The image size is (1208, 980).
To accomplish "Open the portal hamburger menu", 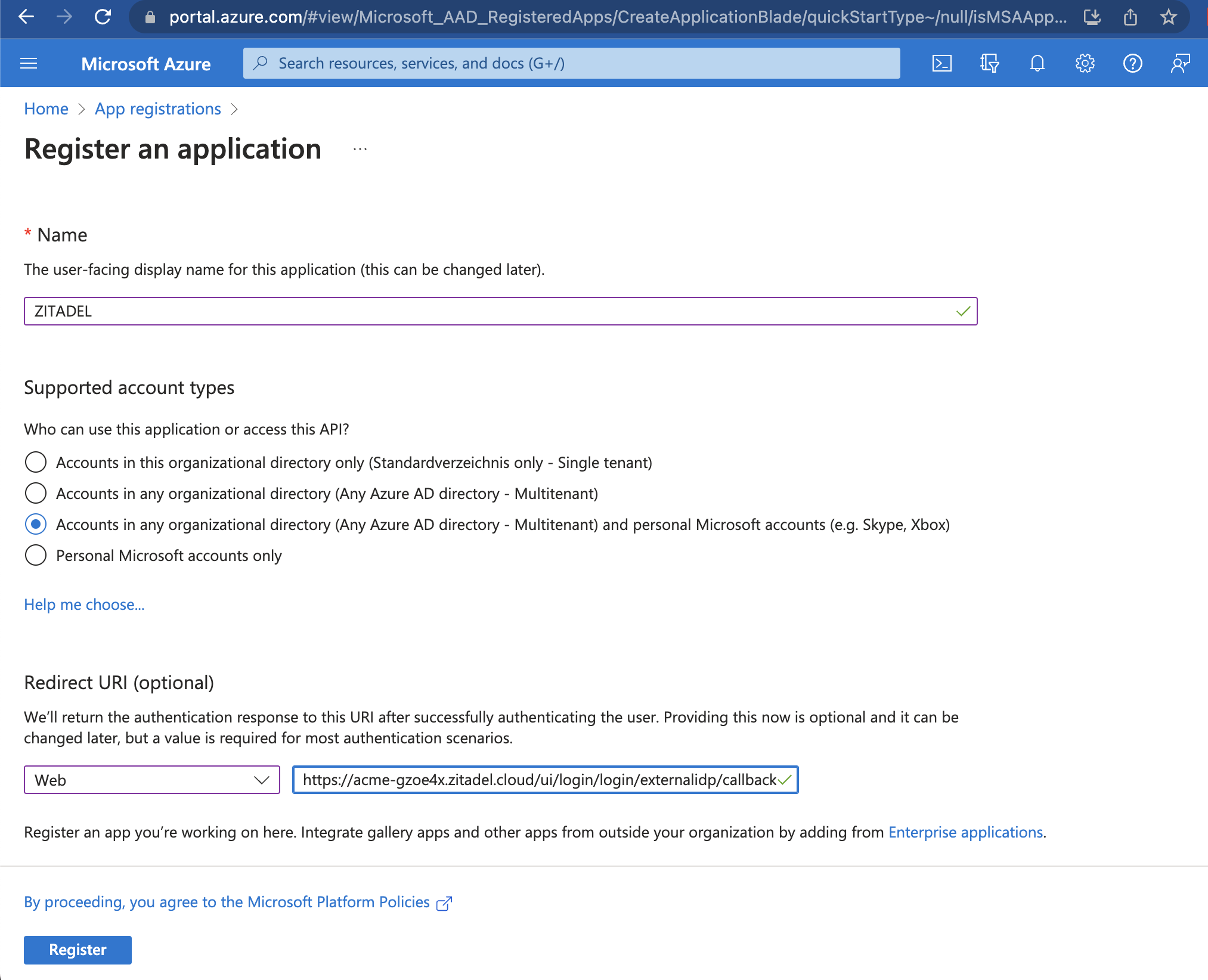I will tap(28, 63).
